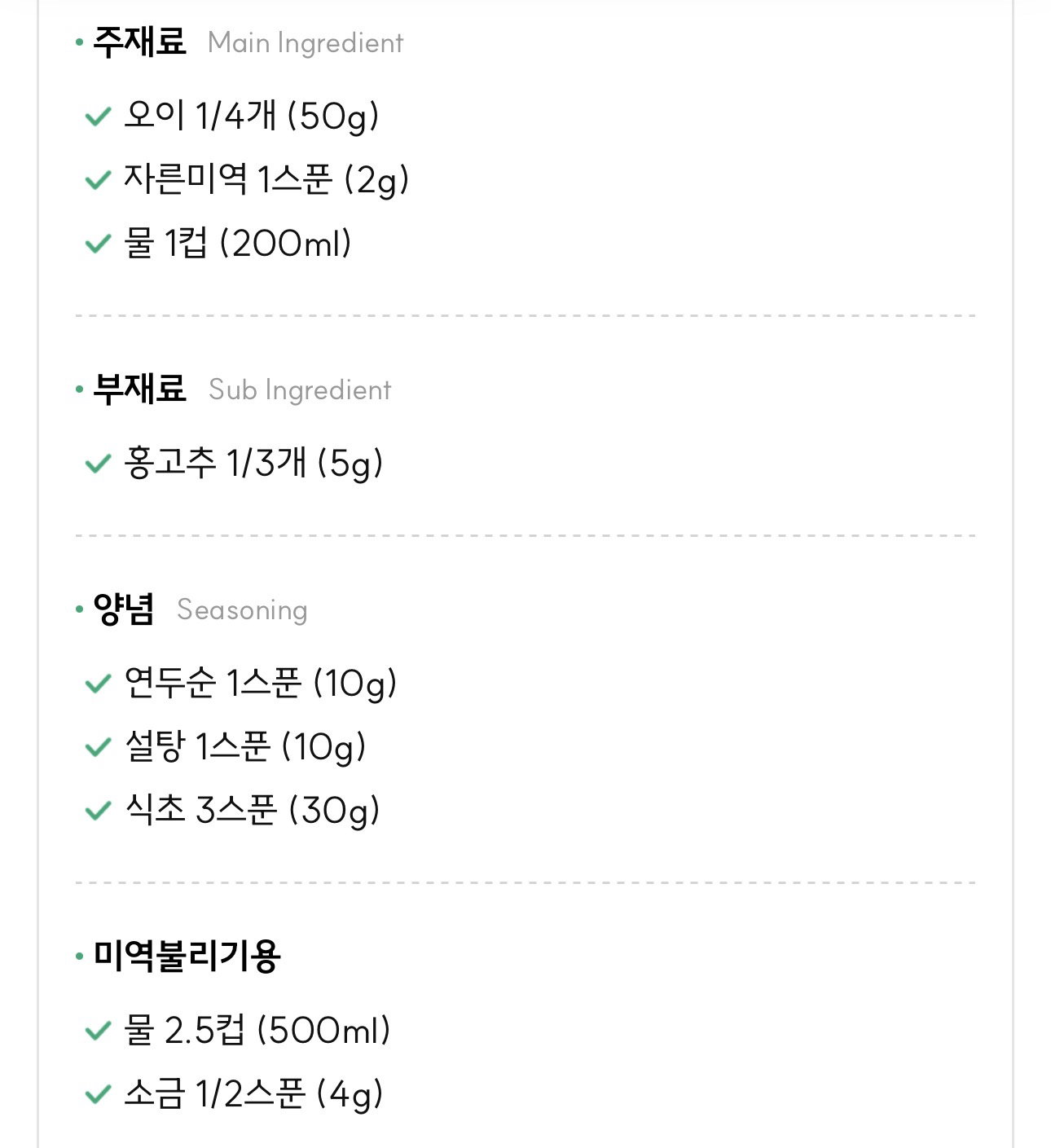
Task: Click the 양념 section title
Action: 124,609
